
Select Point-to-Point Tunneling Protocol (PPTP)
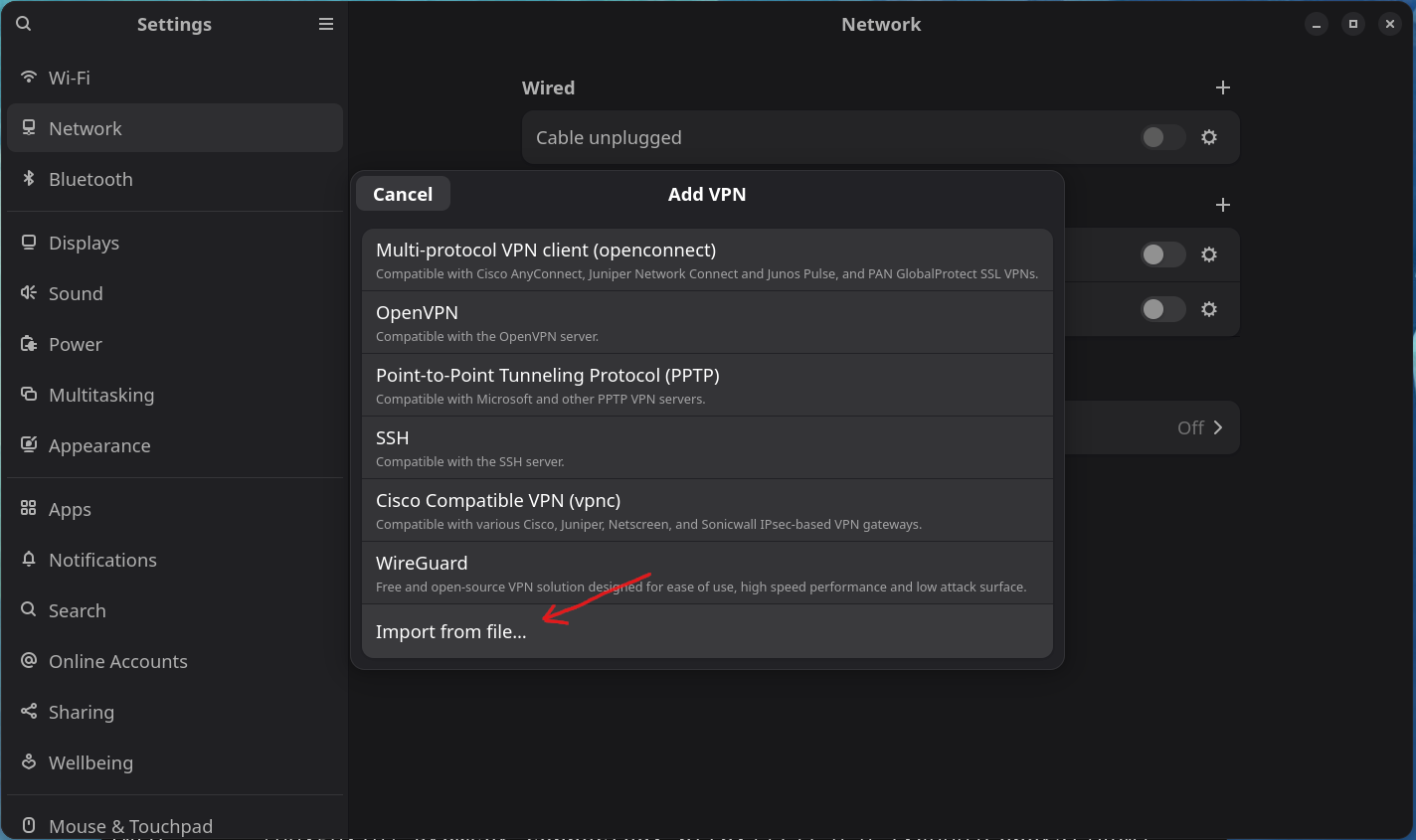tap(707, 386)
